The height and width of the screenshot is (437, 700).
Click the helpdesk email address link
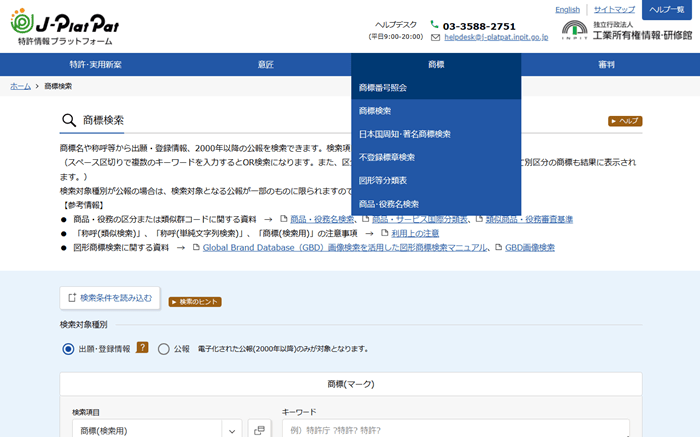coord(496,37)
